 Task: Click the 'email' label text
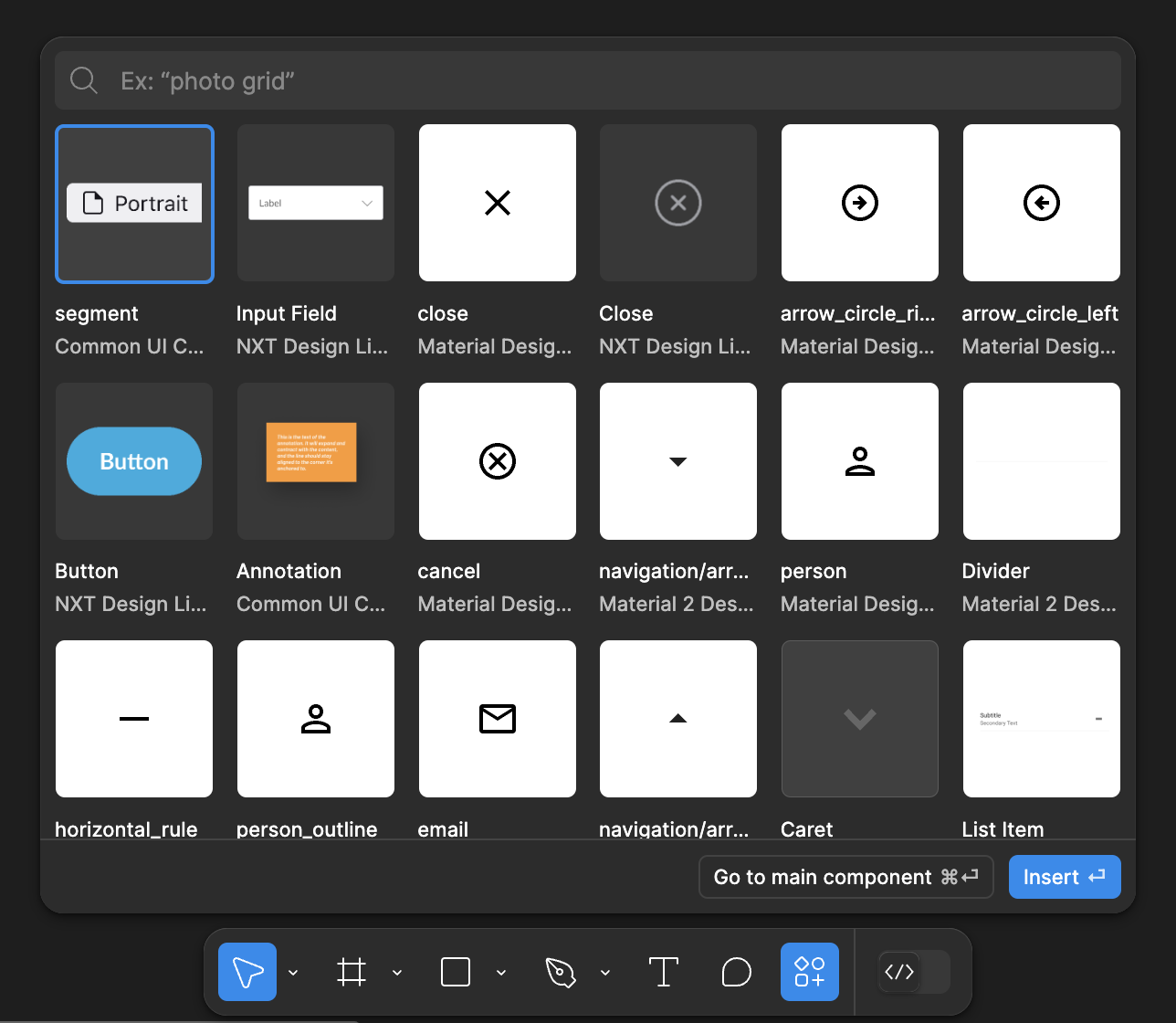point(443,828)
